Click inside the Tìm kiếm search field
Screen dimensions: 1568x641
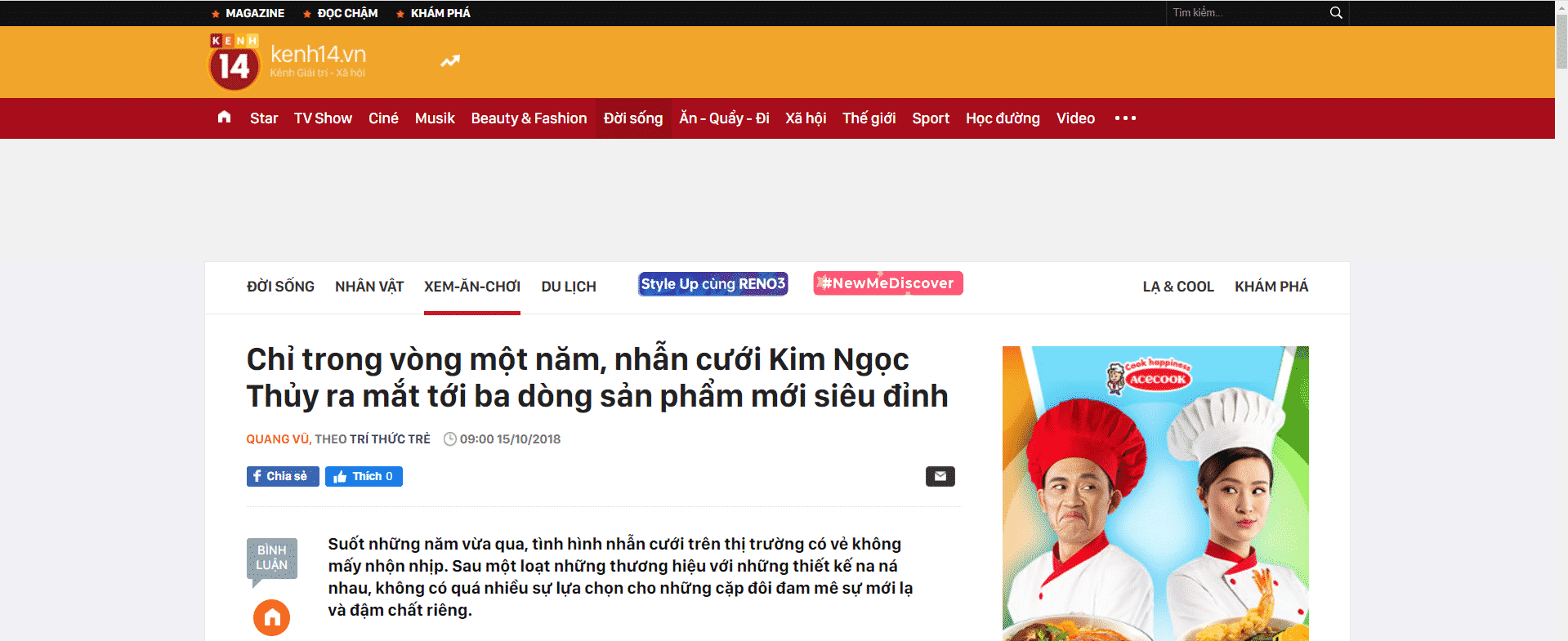pos(1246,13)
